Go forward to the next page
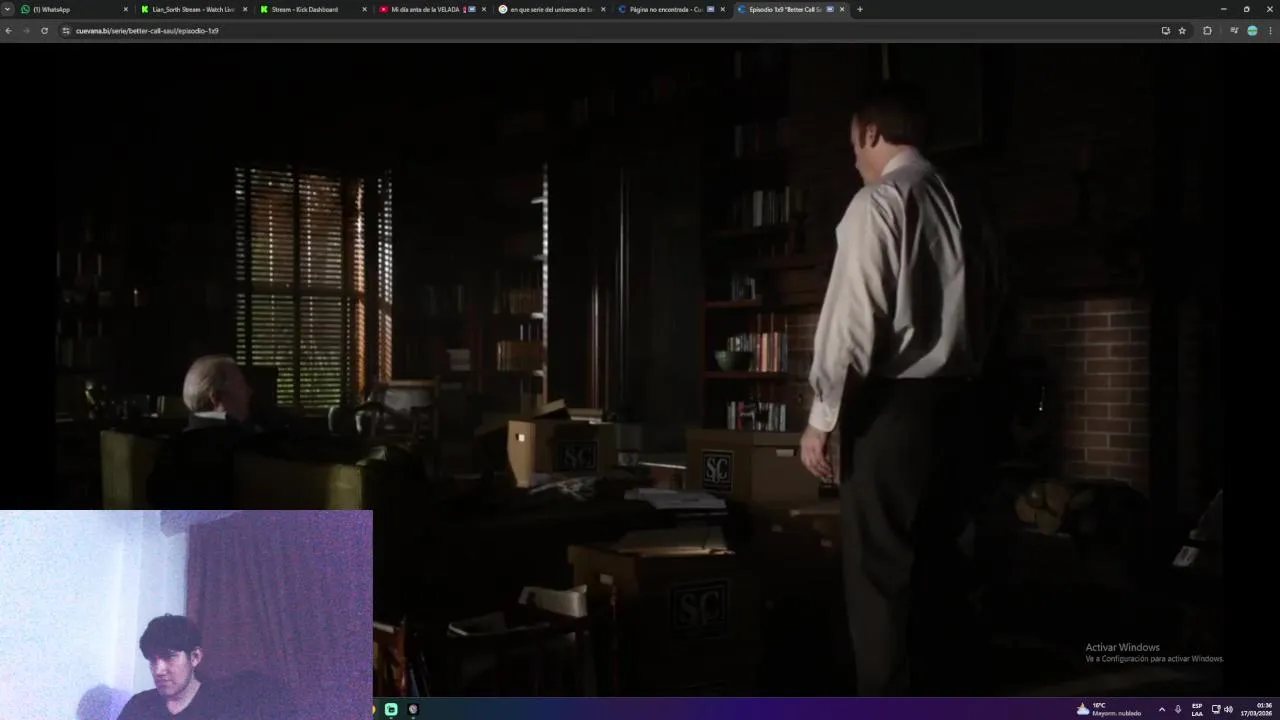 coord(26,31)
